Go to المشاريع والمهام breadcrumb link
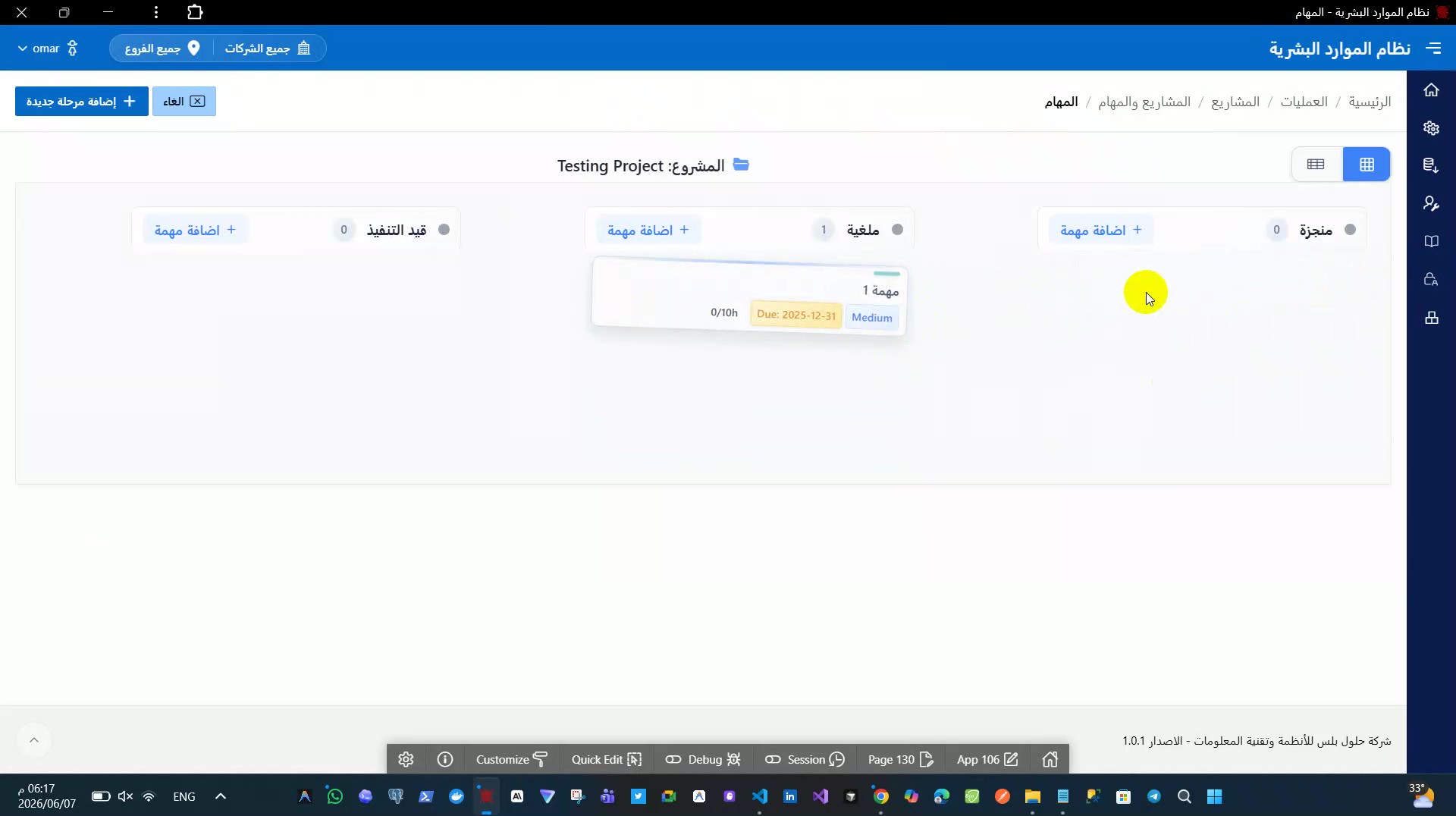This screenshot has width=1456, height=816. 1144,102
